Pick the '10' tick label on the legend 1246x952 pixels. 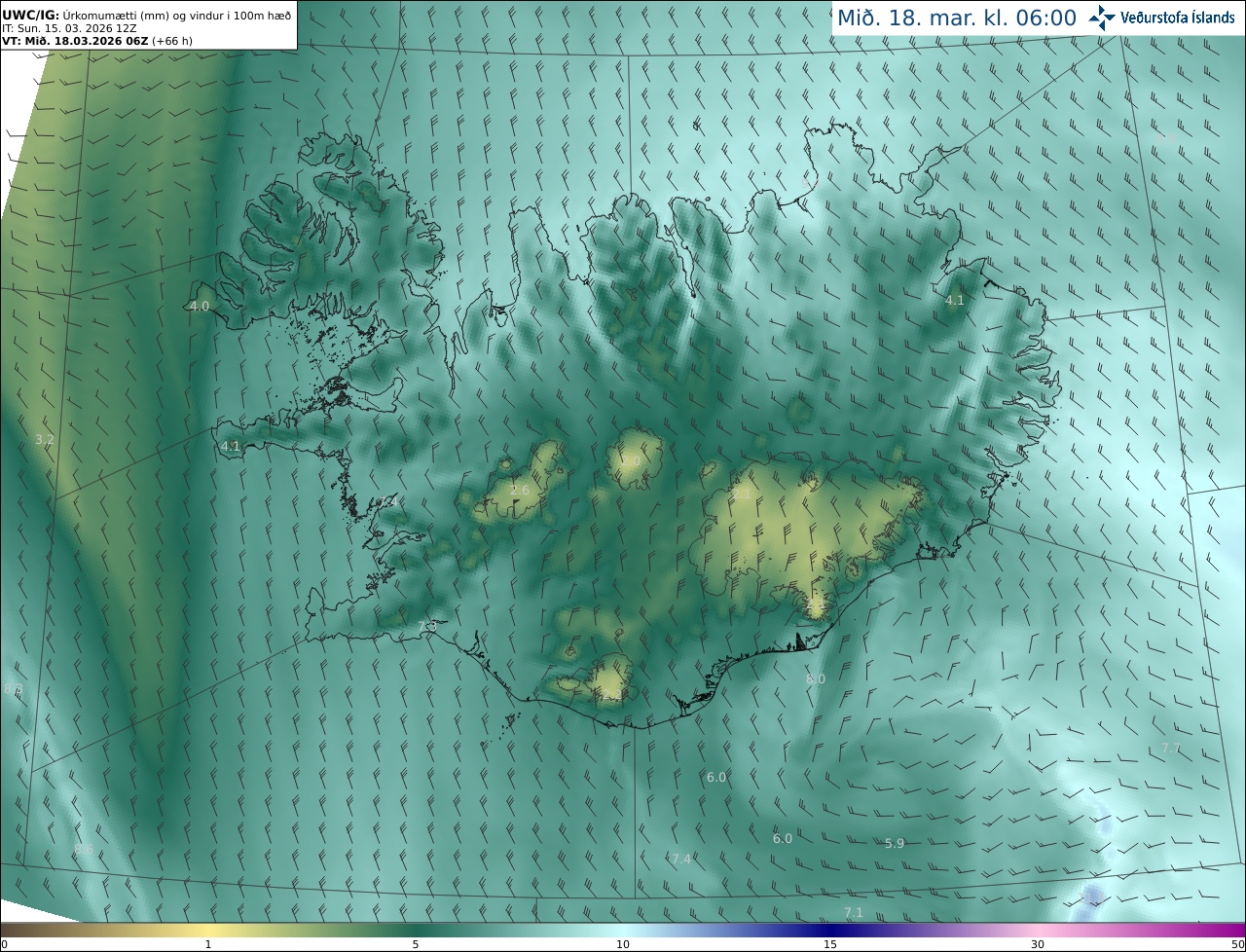(x=623, y=944)
